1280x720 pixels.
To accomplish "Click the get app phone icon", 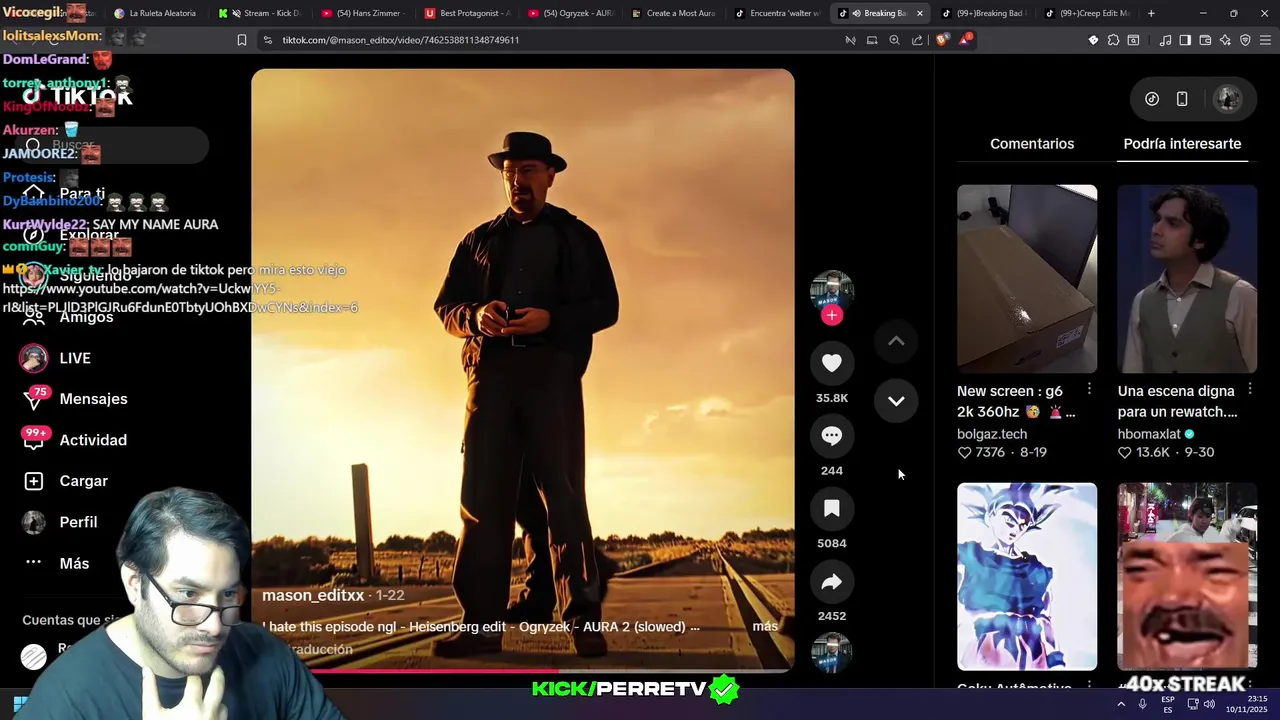I will pyautogui.click(x=1182, y=99).
